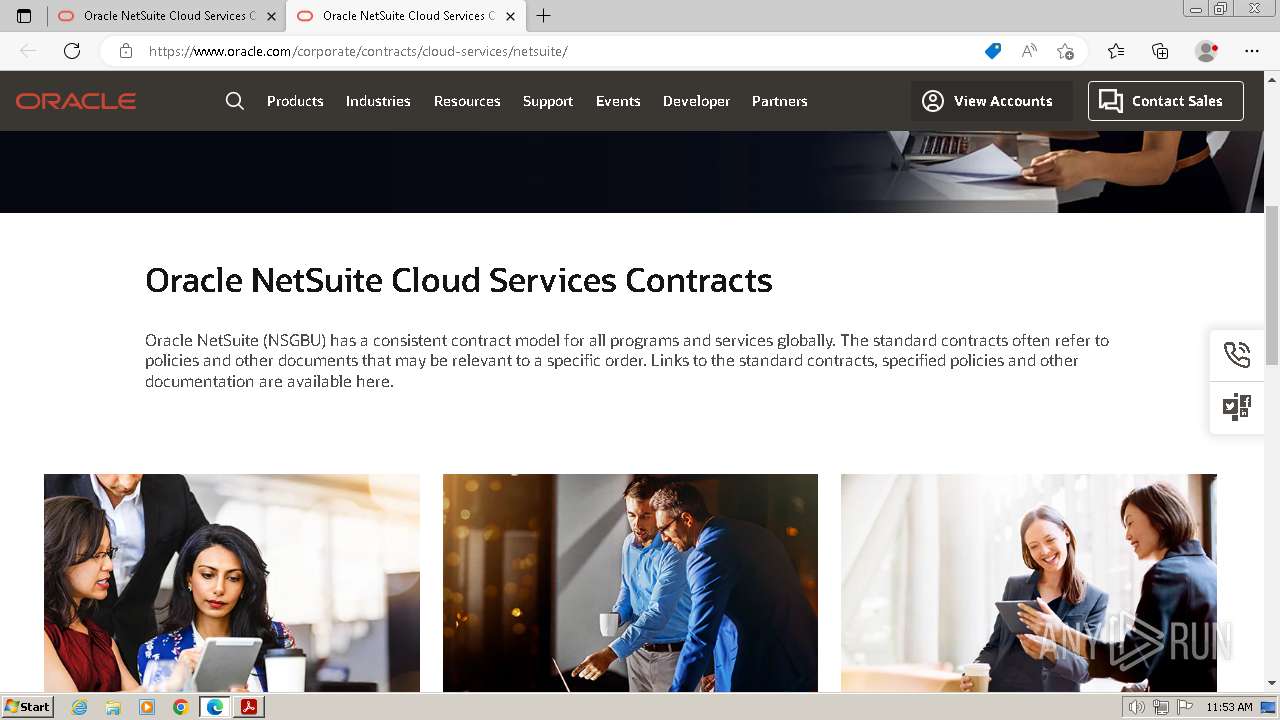This screenshot has width=1280, height=720.
Task: Open a new browser tab
Action: (543, 16)
